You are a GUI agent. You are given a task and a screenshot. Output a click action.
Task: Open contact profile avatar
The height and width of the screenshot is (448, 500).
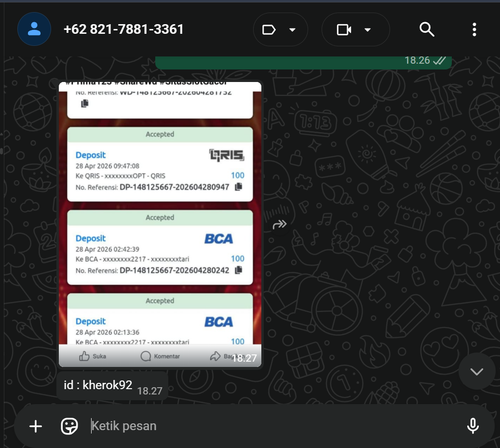[x=34, y=29]
